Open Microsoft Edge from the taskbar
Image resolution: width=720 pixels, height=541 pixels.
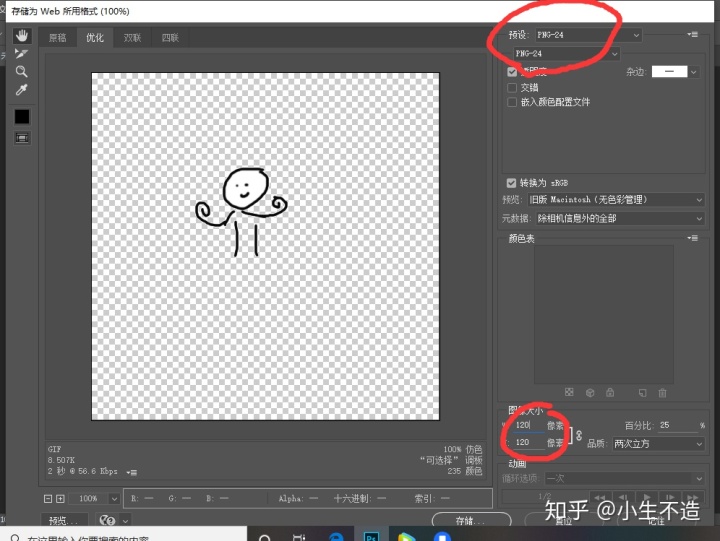[336, 536]
